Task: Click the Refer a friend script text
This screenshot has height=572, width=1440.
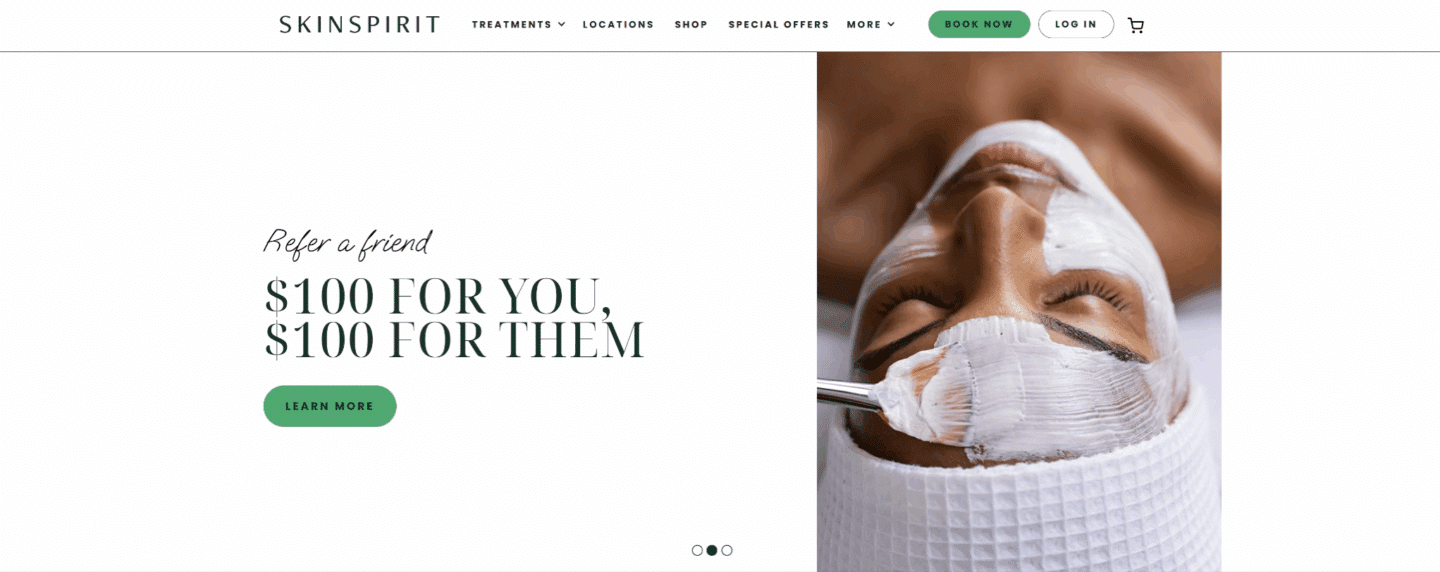Action: click(x=347, y=243)
